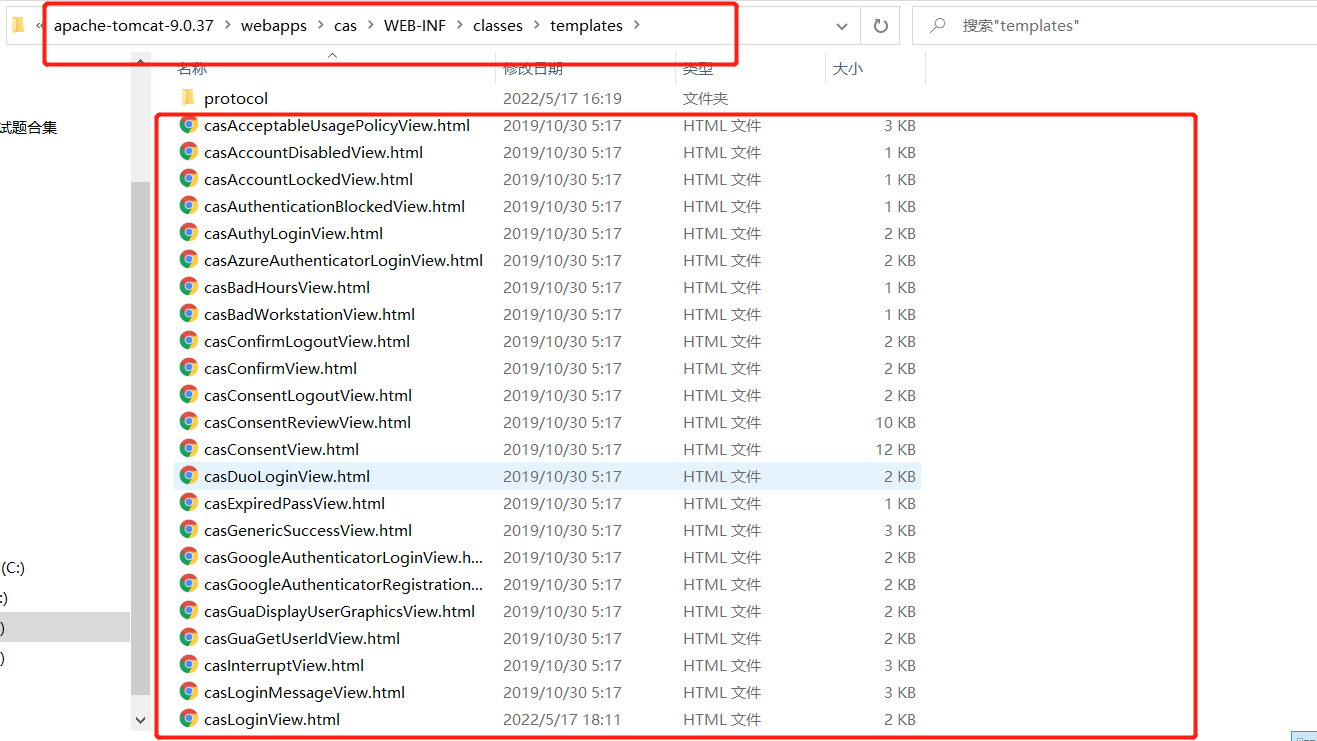Select casLoginView.html file name
1317x741 pixels.
coord(272,719)
